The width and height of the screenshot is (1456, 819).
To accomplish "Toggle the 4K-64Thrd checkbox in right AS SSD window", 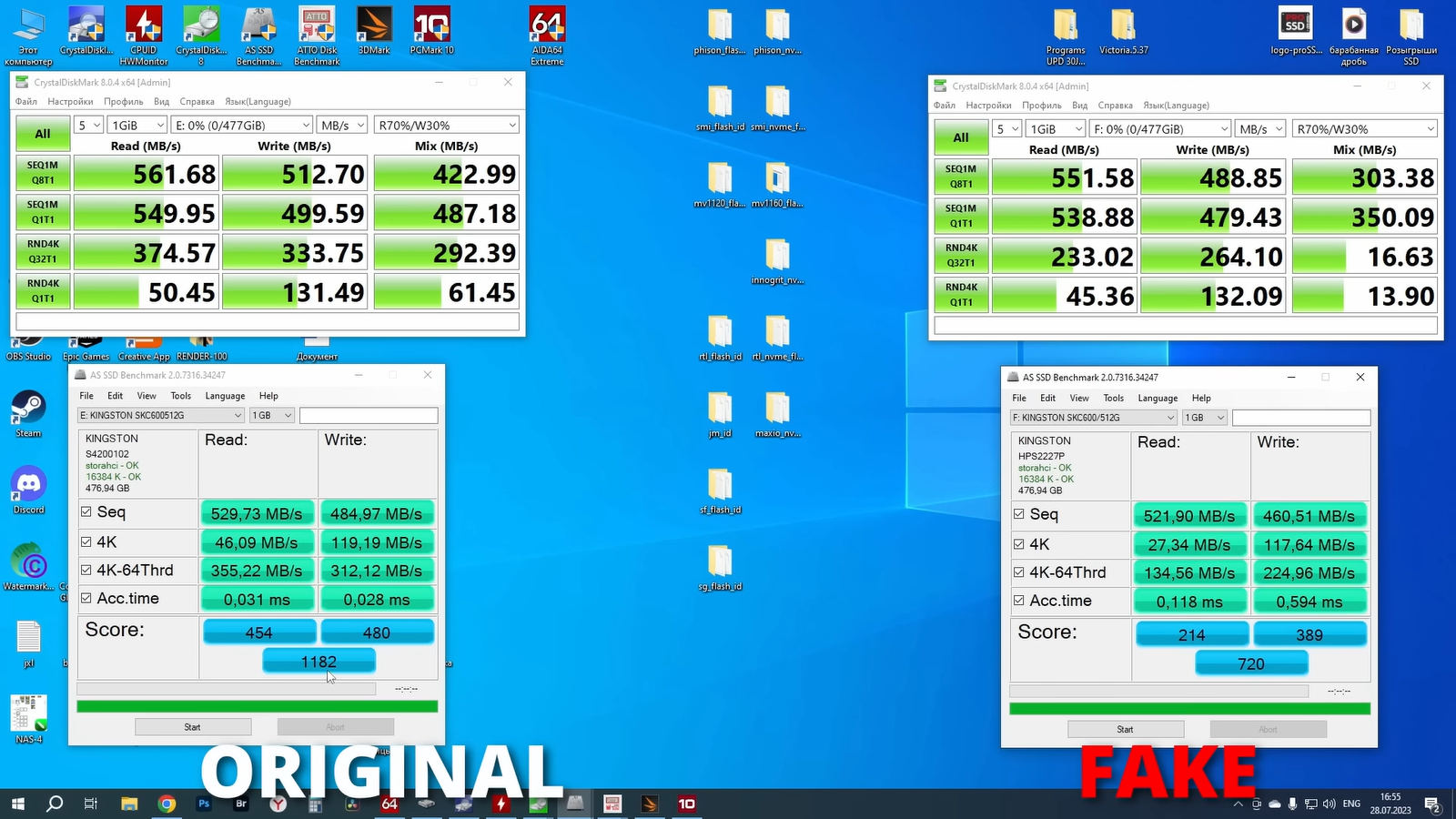I will (1019, 573).
